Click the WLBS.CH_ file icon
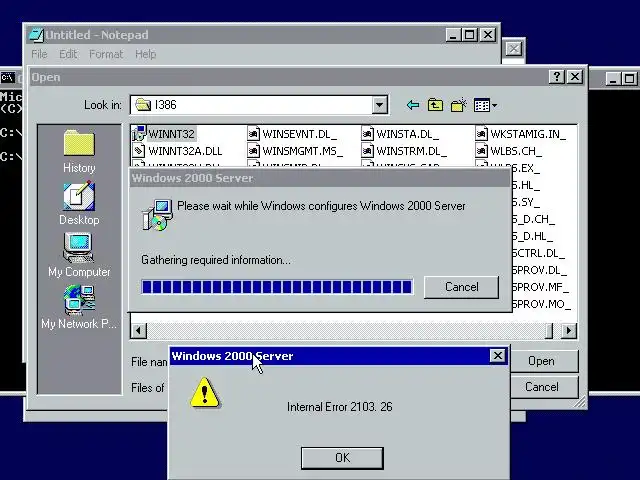This screenshot has height=480, width=640. pyautogui.click(x=482, y=151)
